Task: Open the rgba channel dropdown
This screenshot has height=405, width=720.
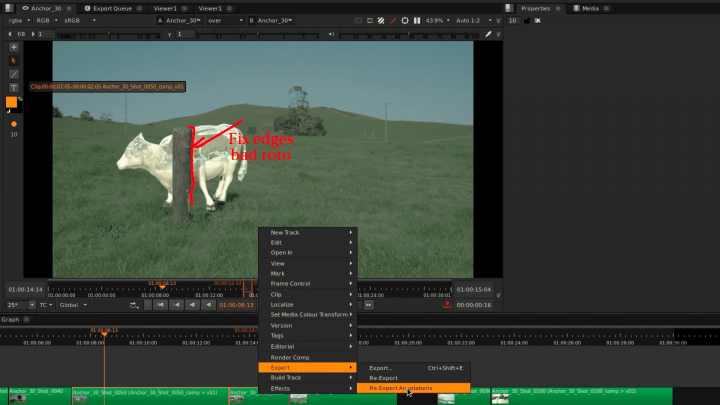Action: coord(18,20)
